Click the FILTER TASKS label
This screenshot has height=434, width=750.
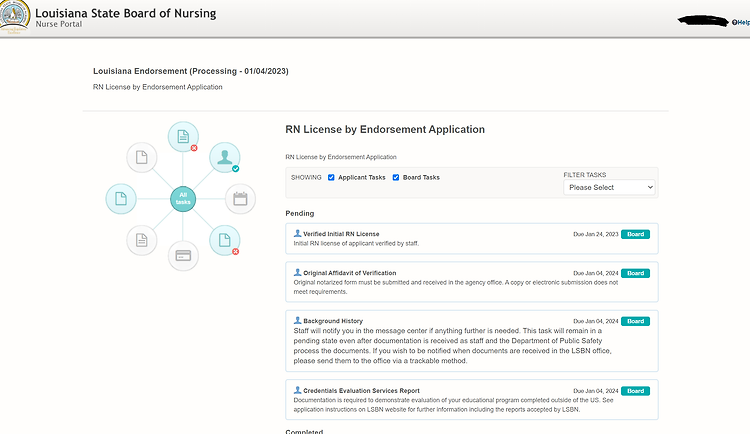pyautogui.click(x=585, y=175)
